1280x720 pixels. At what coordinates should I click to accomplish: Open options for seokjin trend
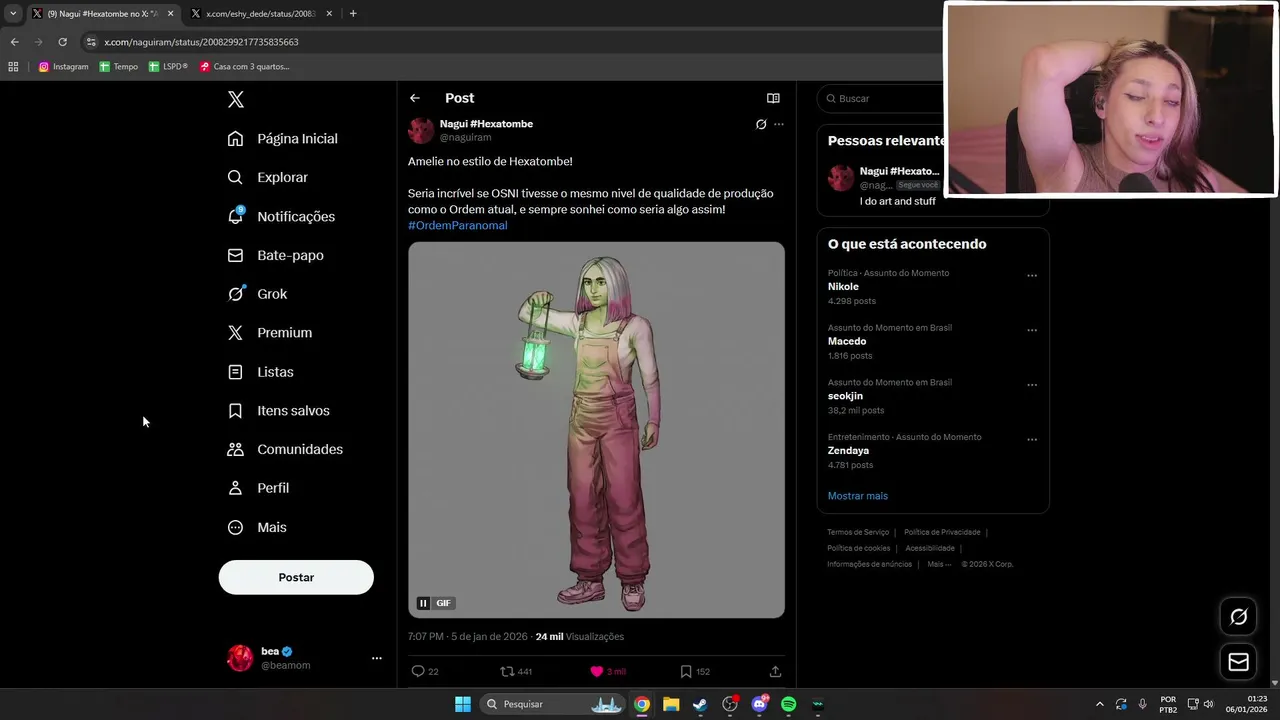pyautogui.click(x=1032, y=385)
